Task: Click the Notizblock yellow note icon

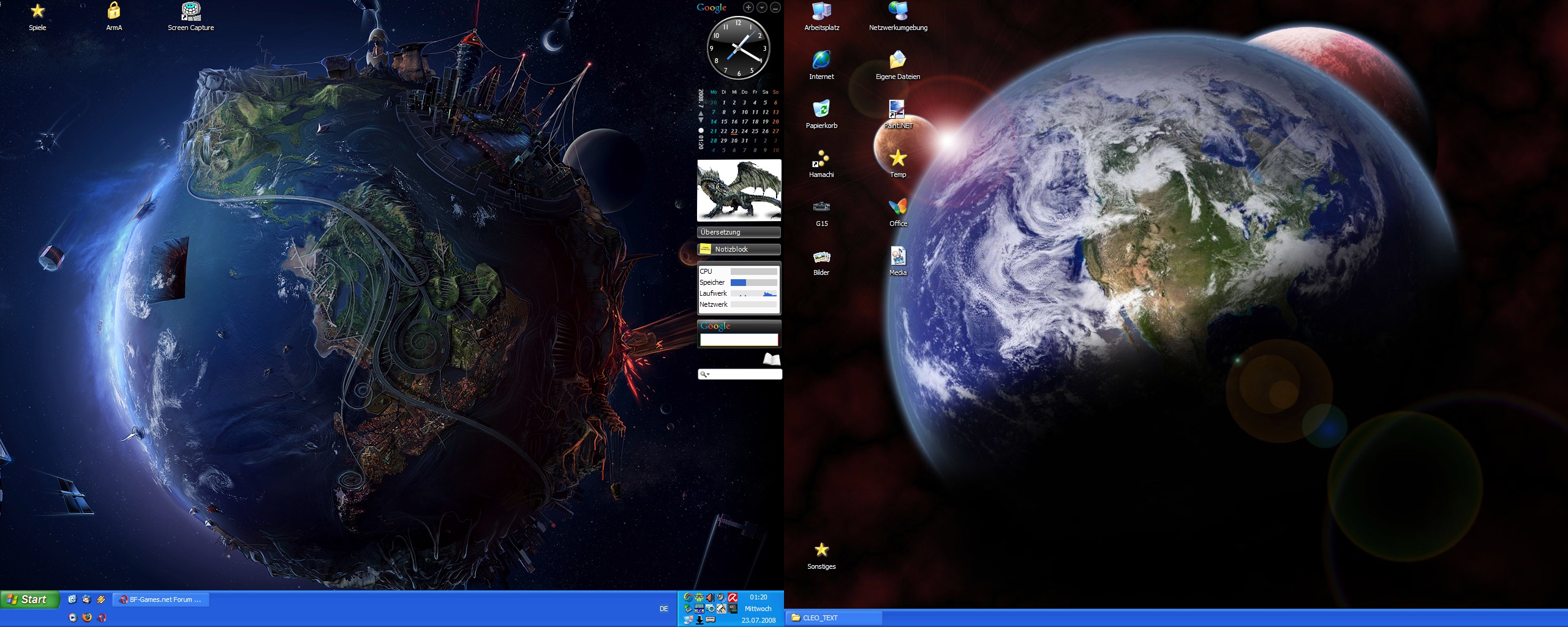Action: (x=705, y=249)
